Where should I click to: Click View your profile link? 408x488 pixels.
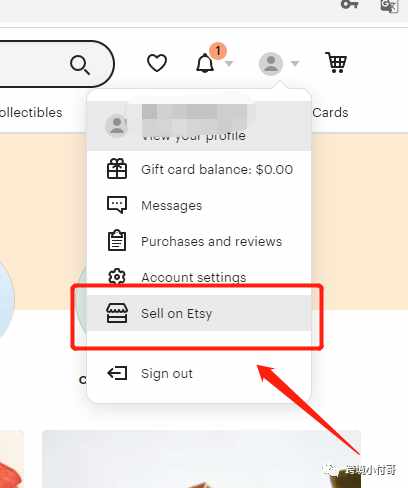(x=194, y=136)
